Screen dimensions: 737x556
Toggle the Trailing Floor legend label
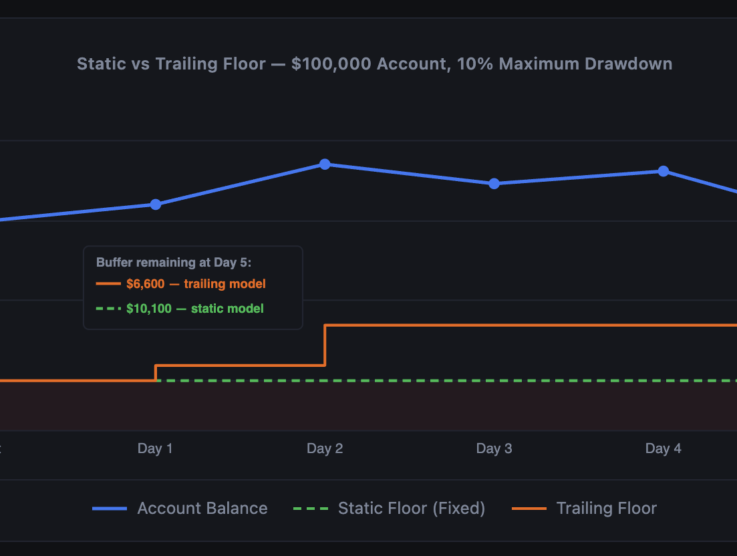coord(606,508)
